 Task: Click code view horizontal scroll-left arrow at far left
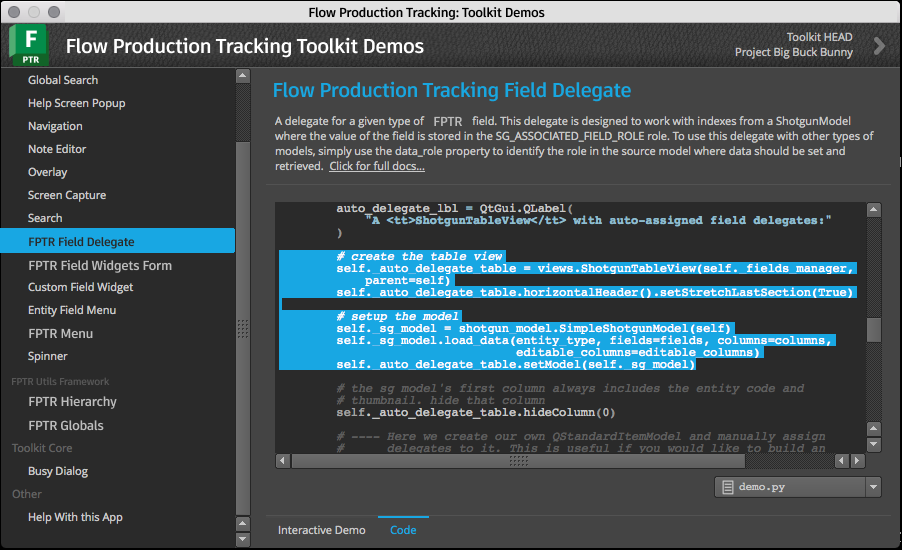pos(282,460)
